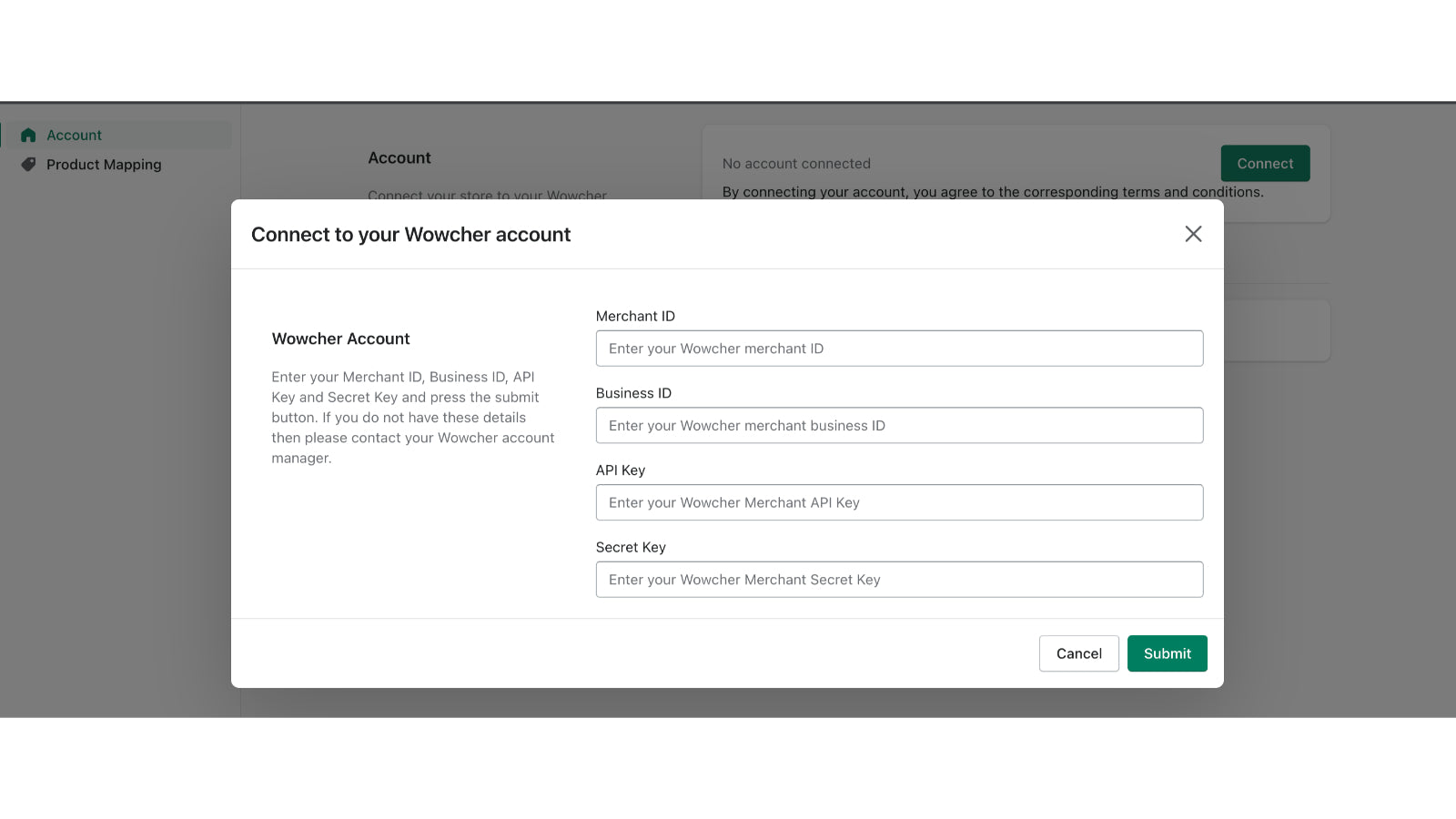The height and width of the screenshot is (819, 1456).
Task: Click the terms and conditions notice text
Action: click(992, 192)
